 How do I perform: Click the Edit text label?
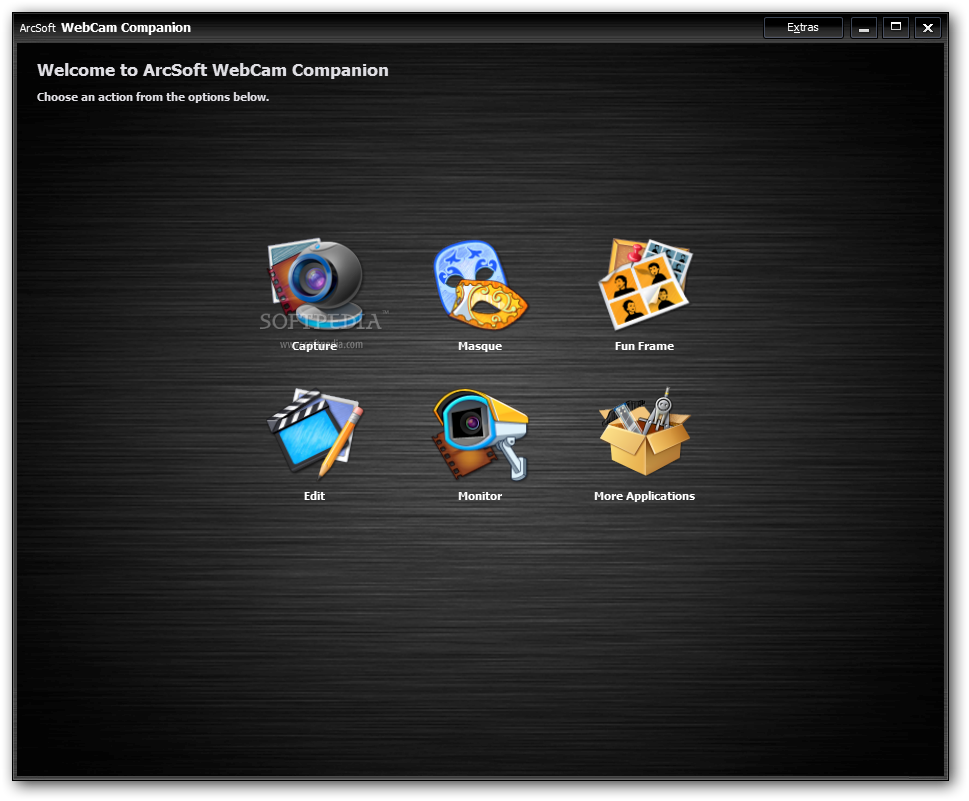[x=314, y=496]
